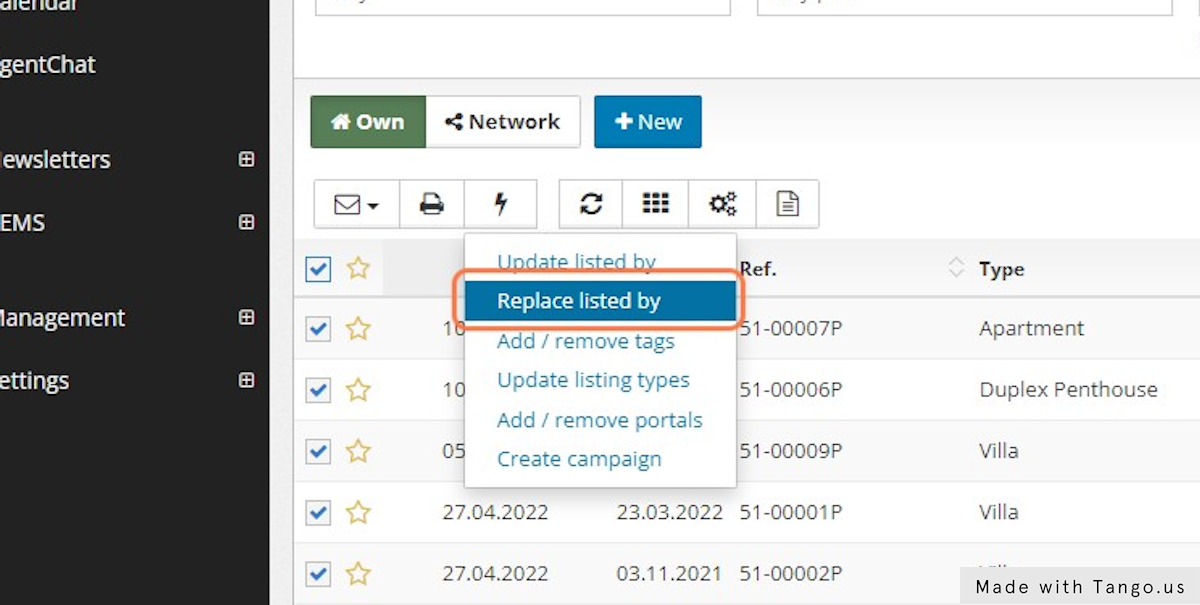
Task: Uncheck the checkbox for Villa listing 51-00001P
Action: coord(318,512)
